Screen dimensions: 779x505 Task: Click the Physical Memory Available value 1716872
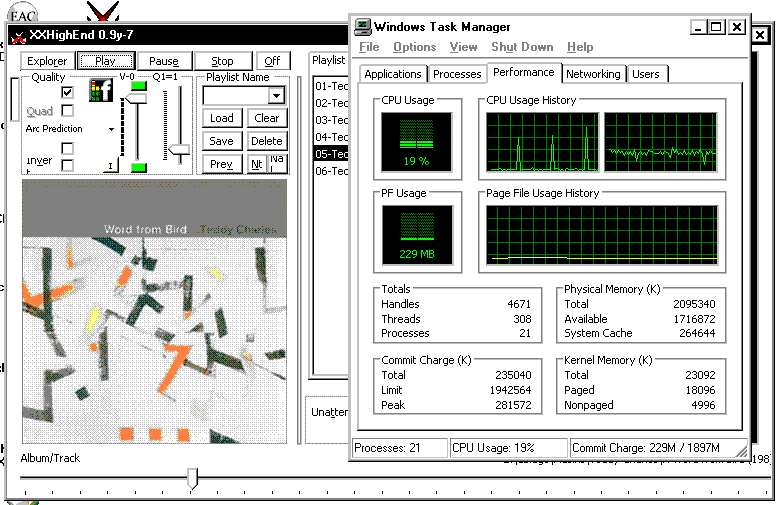pos(695,319)
